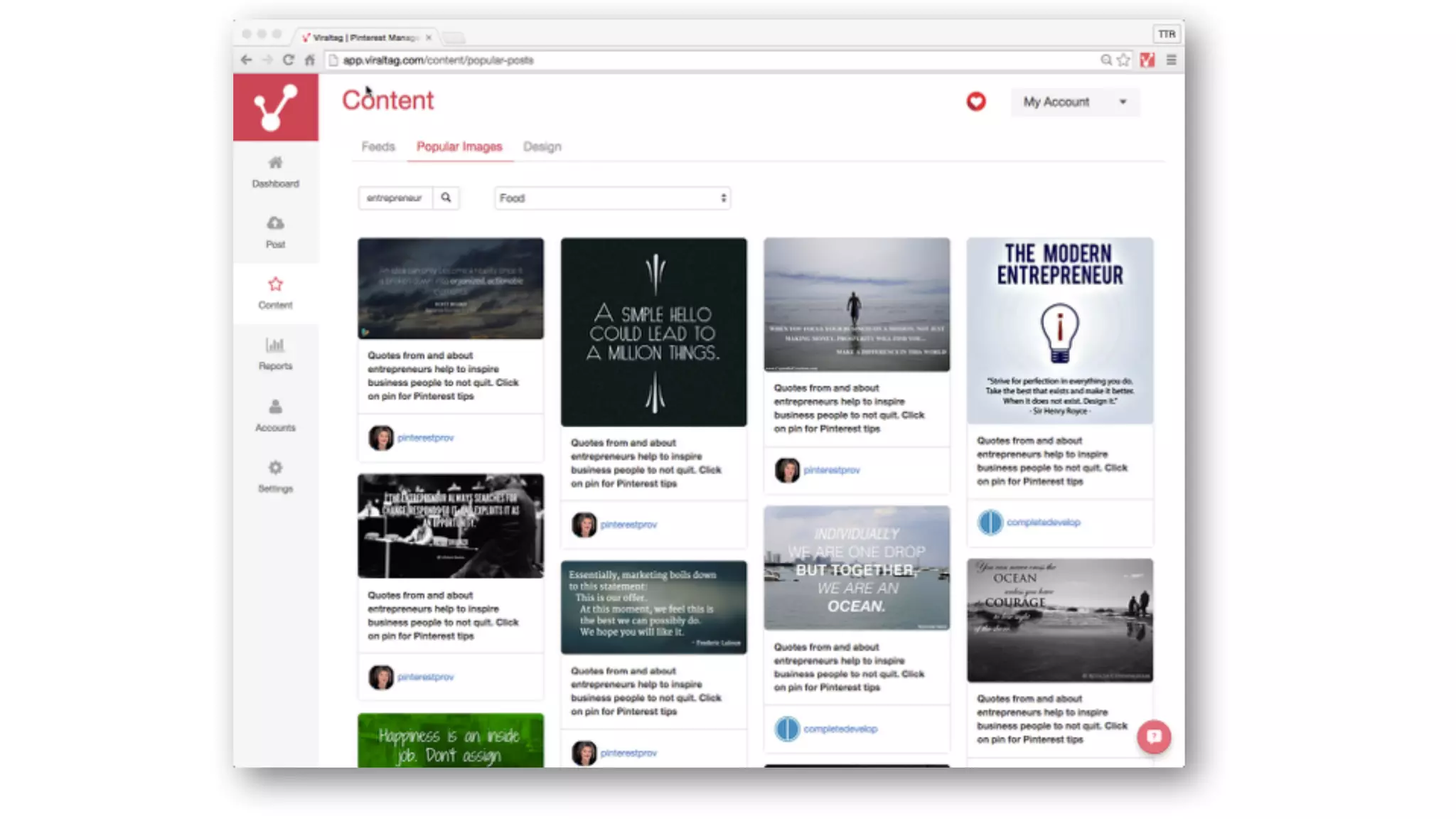Click the search magnifier button
Viewport: 1456px width, 819px height.
446,198
